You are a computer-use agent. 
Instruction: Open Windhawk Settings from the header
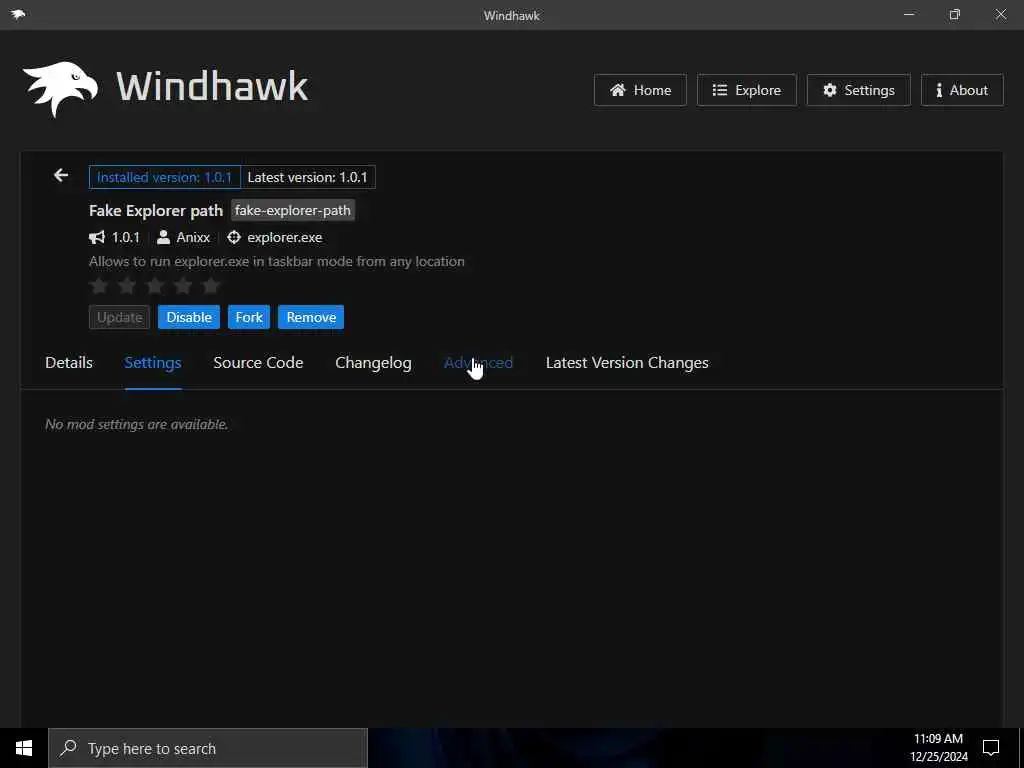[859, 90]
